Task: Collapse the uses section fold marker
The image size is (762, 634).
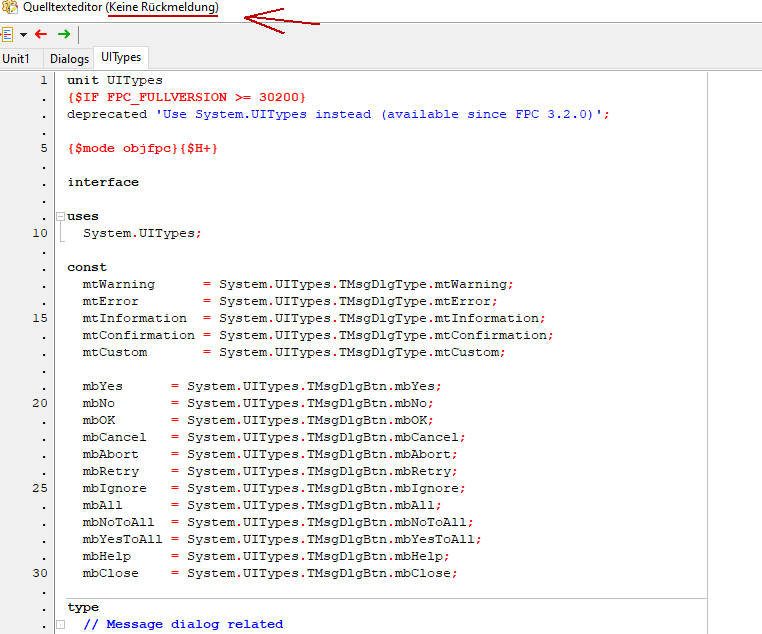Action: (x=61, y=216)
